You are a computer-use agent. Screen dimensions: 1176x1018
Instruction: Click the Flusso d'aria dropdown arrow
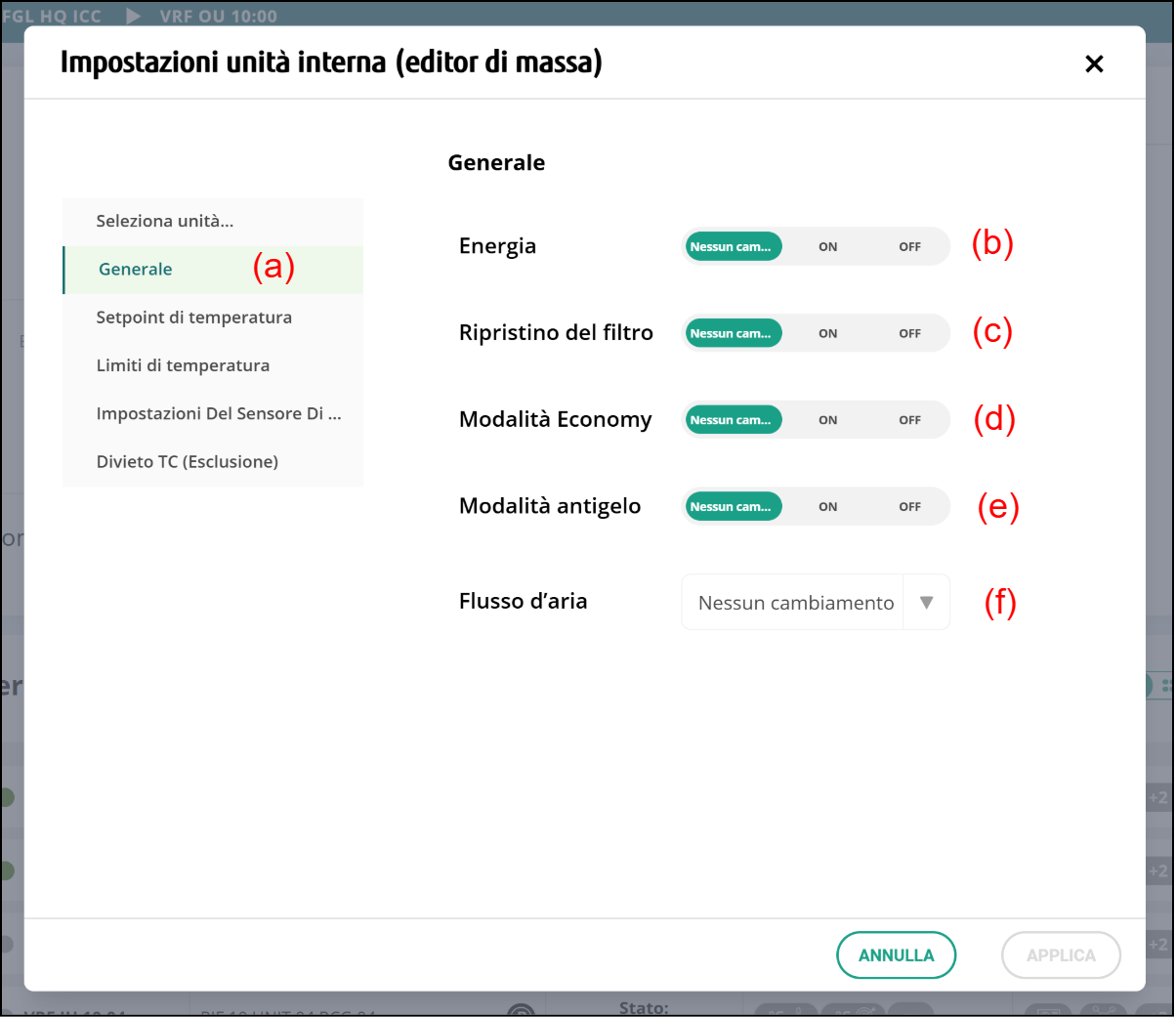pyautogui.click(x=926, y=603)
